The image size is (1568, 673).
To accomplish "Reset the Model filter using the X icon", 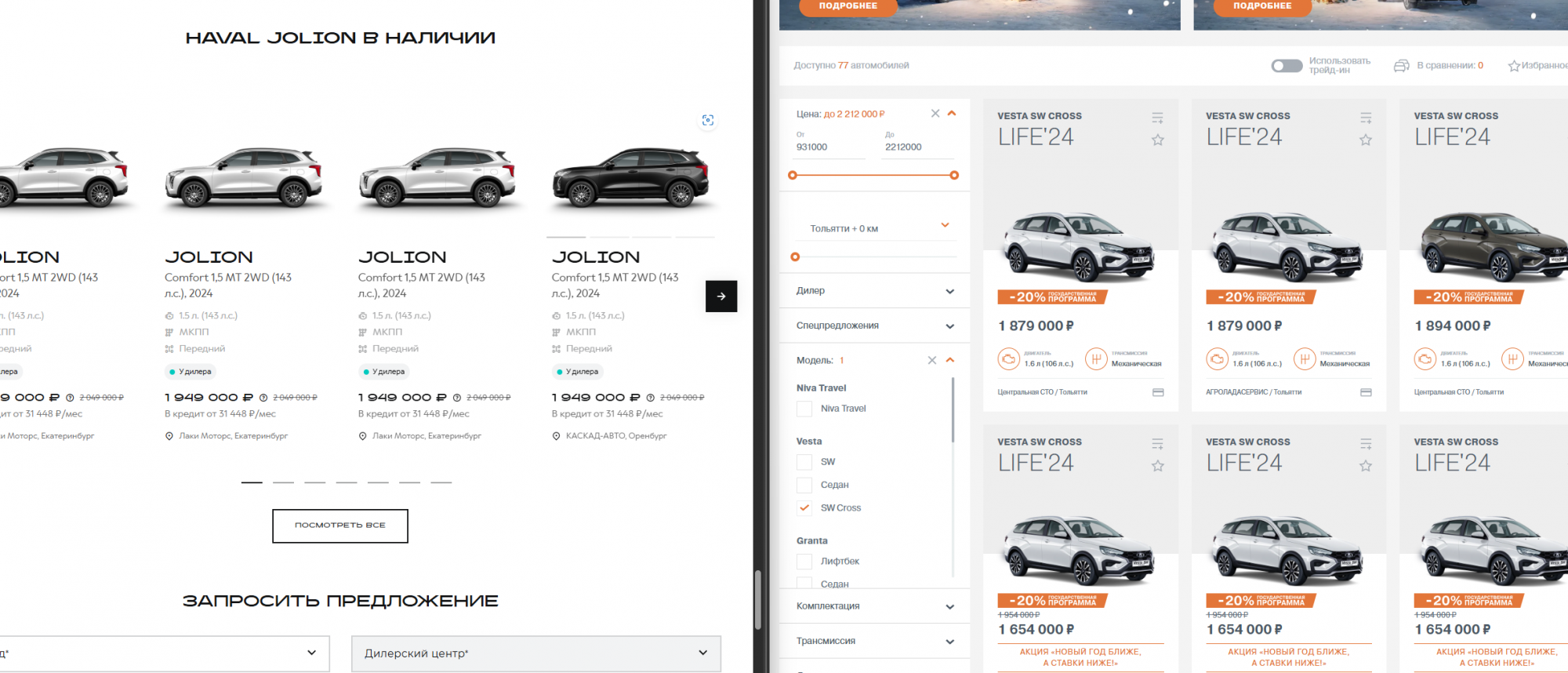I will (931, 361).
